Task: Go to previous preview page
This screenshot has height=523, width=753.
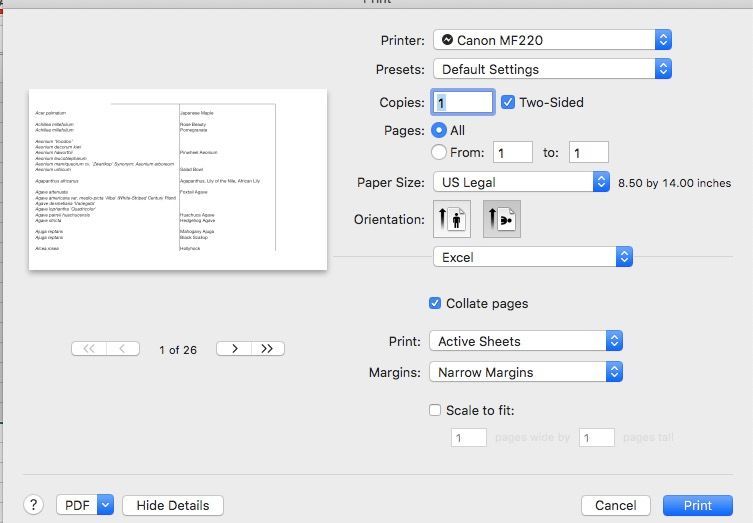Action: pos(123,349)
